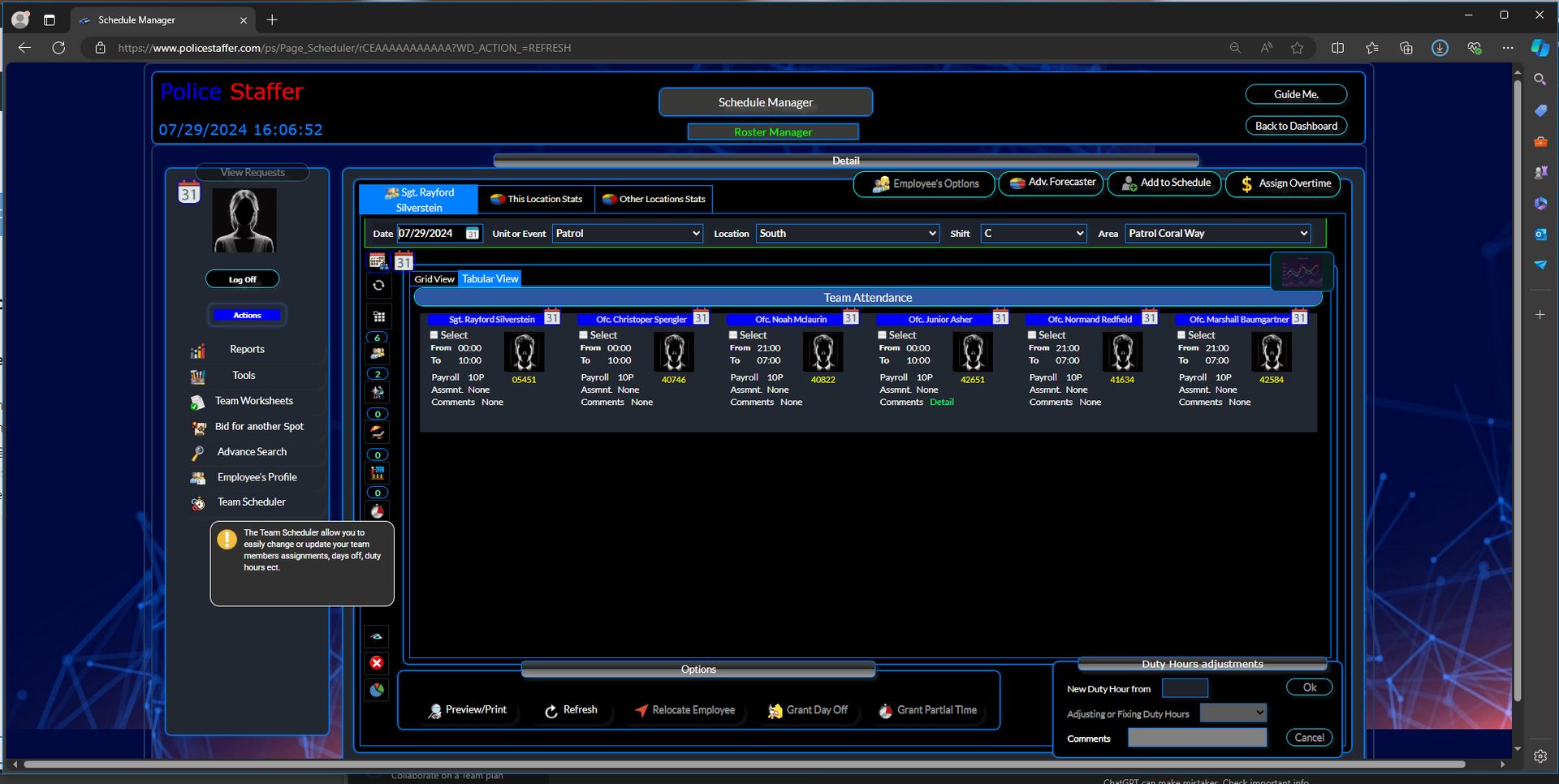
Task: Click the wave chart thumbnail icon near Team Attendance
Action: coord(1302,272)
